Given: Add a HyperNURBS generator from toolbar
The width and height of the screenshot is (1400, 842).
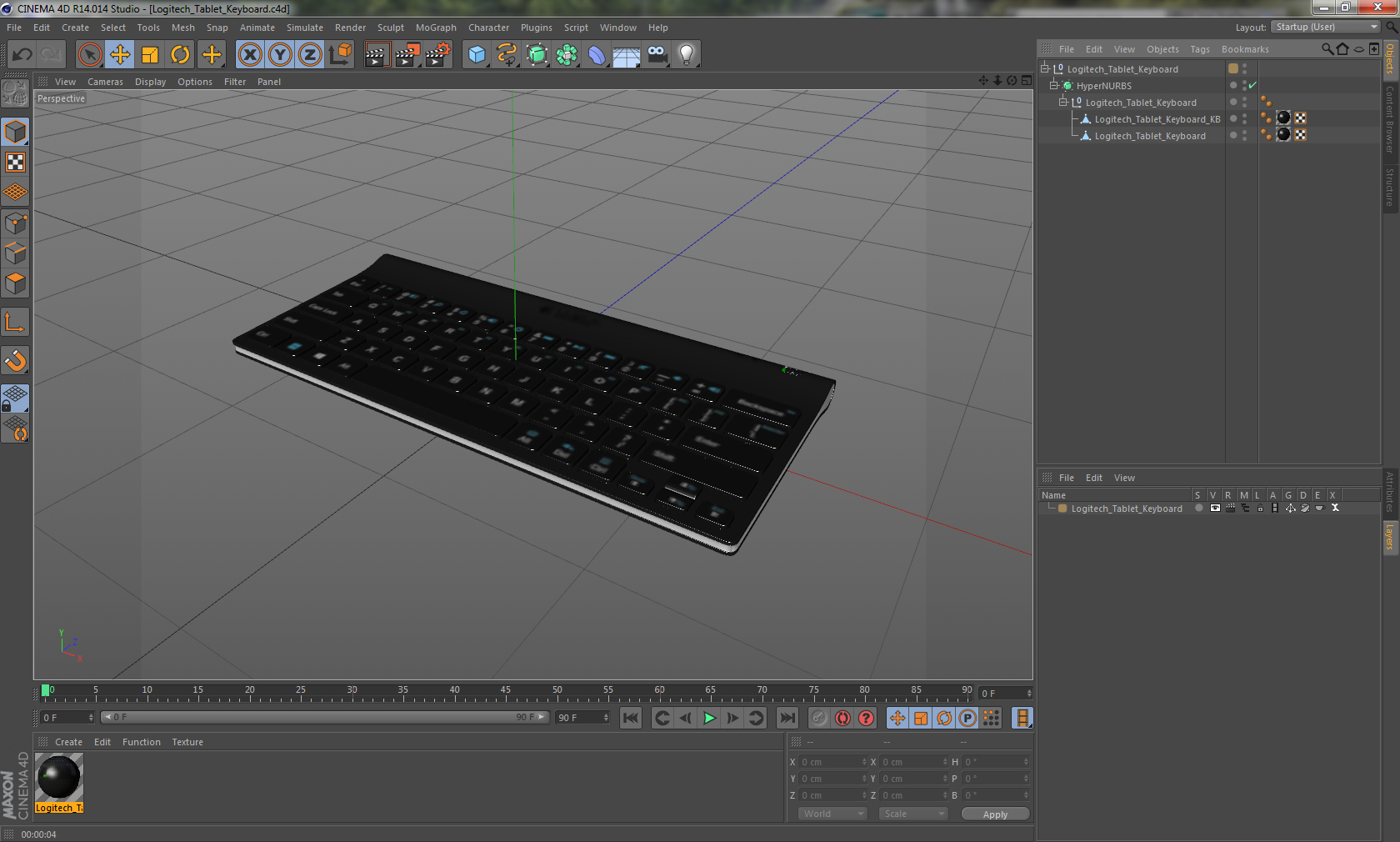Looking at the screenshot, I should 537,55.
